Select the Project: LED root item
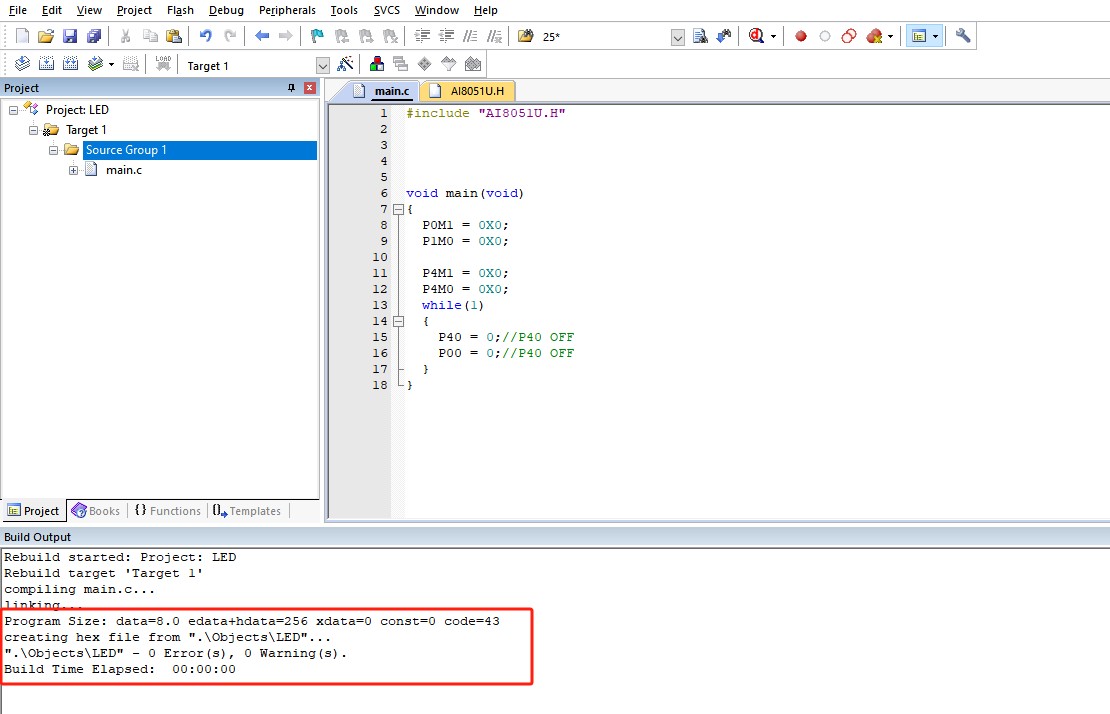 [77, 110]
